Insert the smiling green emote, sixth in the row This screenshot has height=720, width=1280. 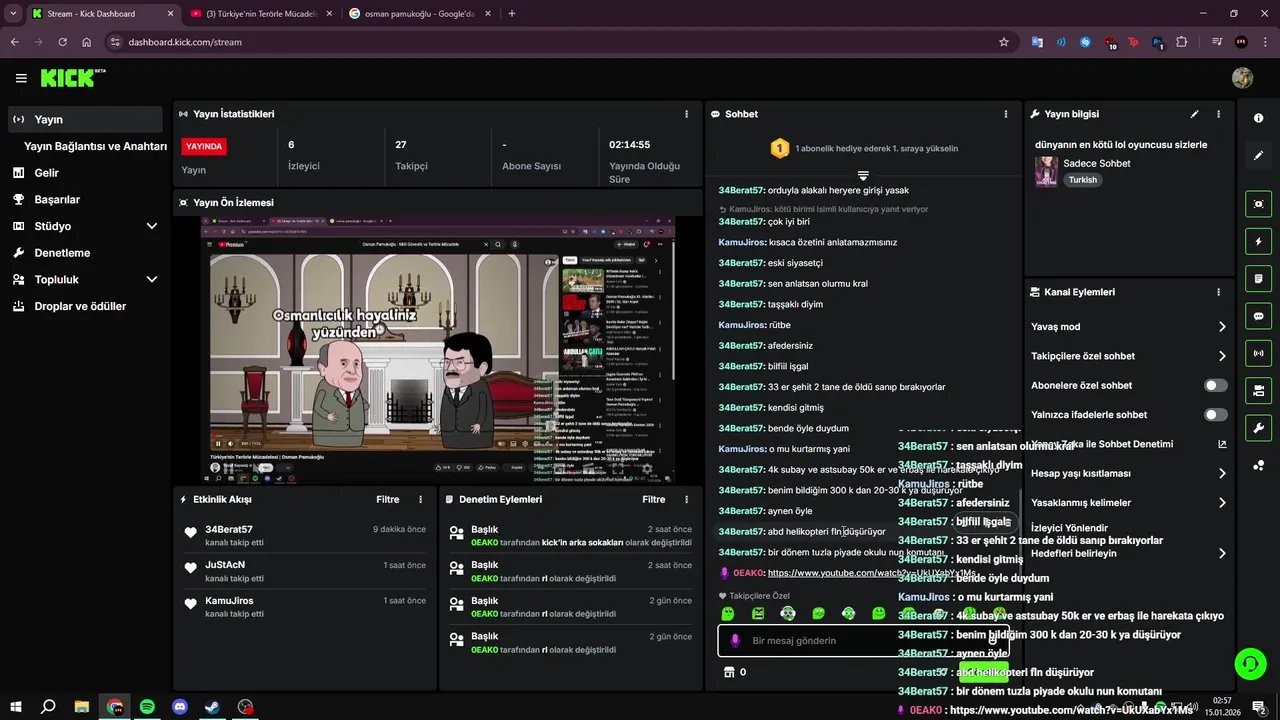point(878,613)
